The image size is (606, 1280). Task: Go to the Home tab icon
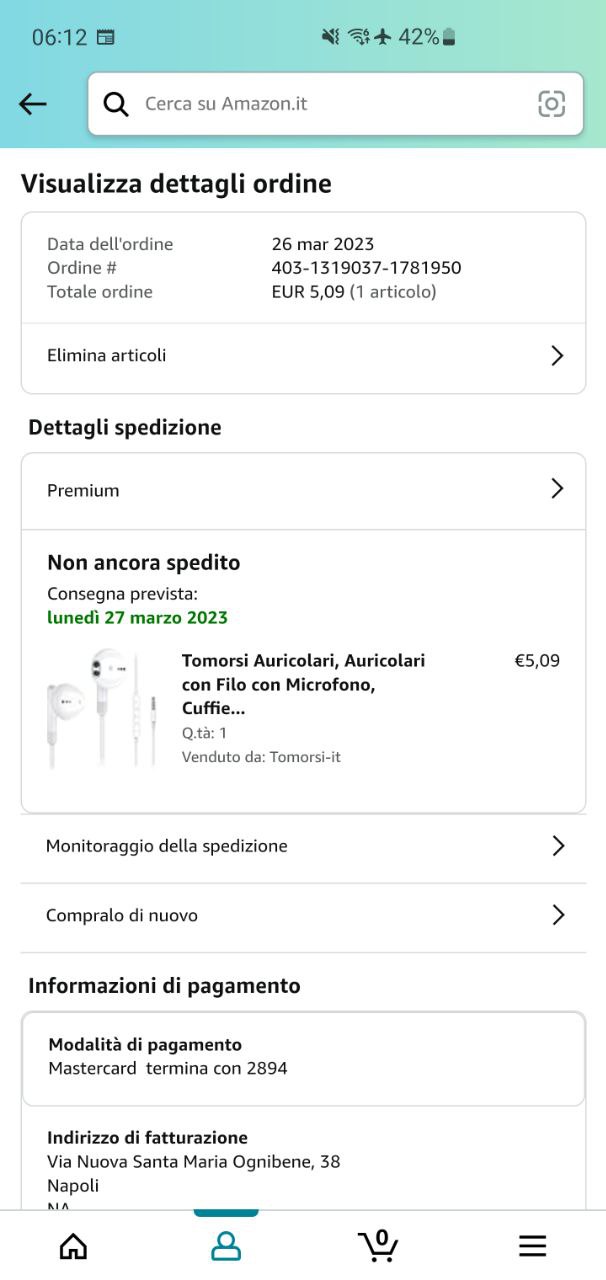pos(73,1246)
